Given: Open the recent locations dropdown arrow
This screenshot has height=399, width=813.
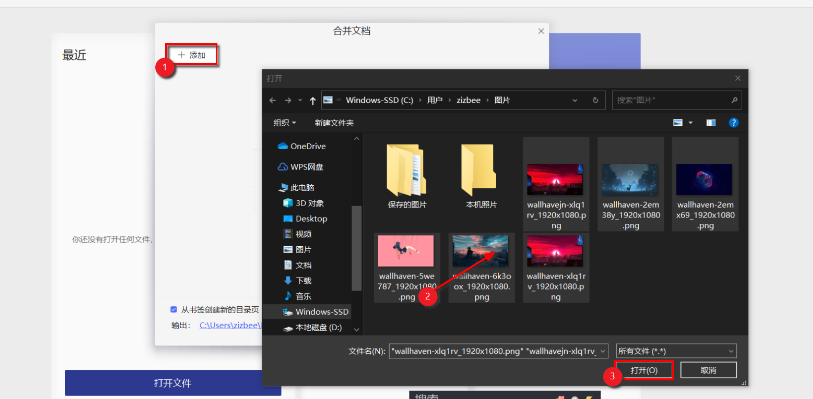Looking at the screenshot, I should point(300,101).
